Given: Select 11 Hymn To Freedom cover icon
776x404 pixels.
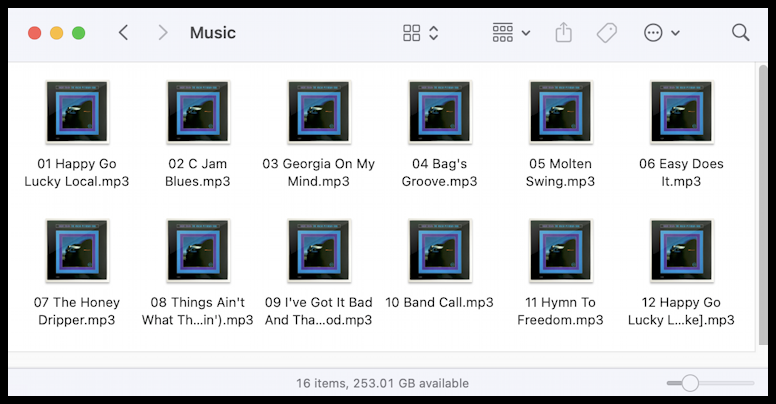Looking at the screenshot, I should pos(561,251).
